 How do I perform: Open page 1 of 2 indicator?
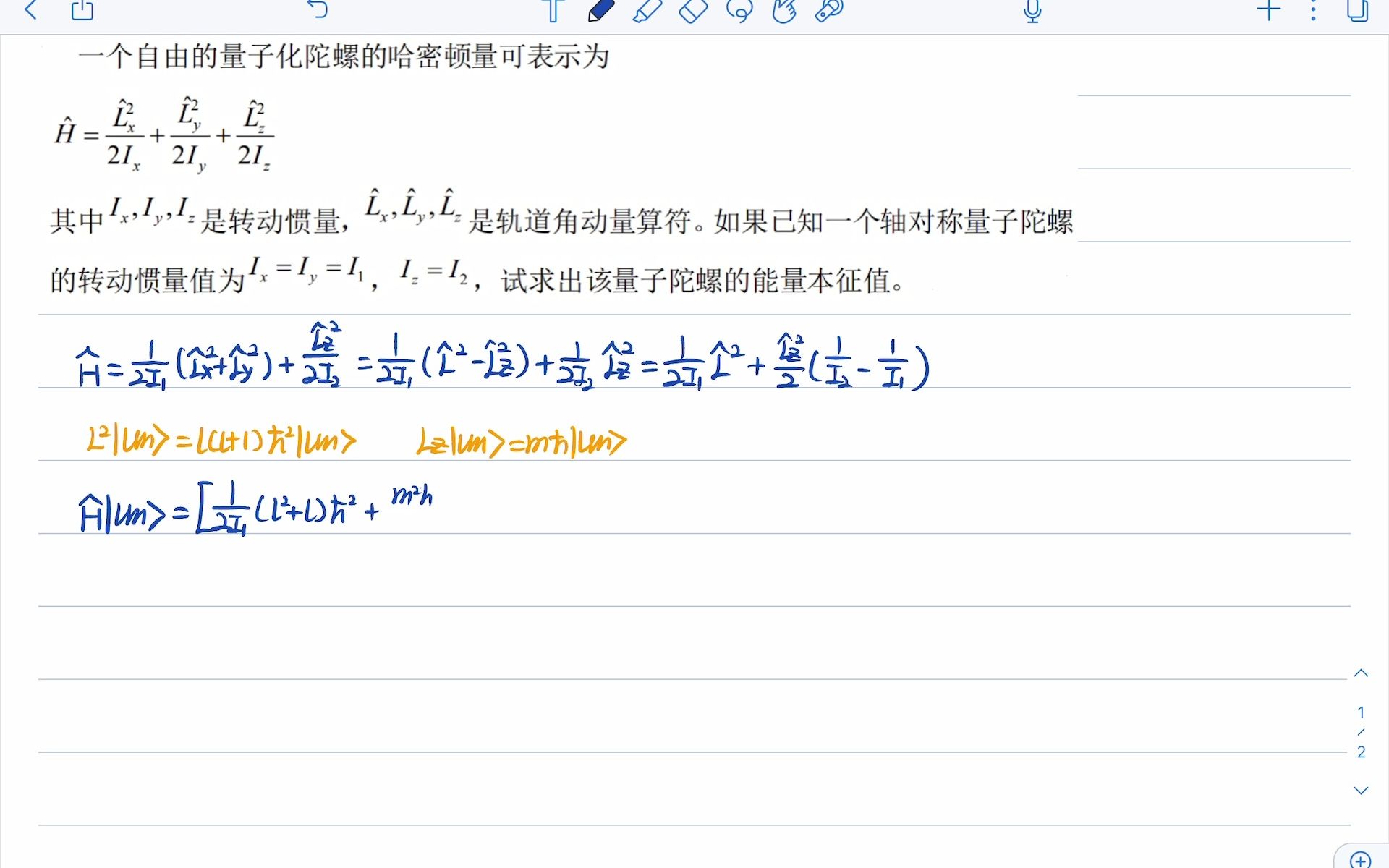pos(1361,731)
